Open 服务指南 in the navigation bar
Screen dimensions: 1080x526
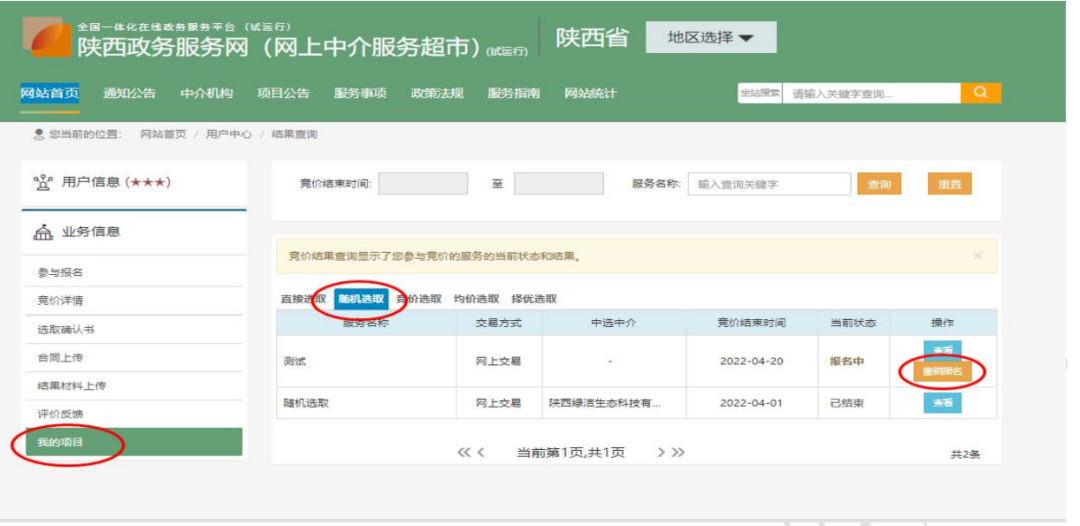pyautogui.click(x=514, y=94)
